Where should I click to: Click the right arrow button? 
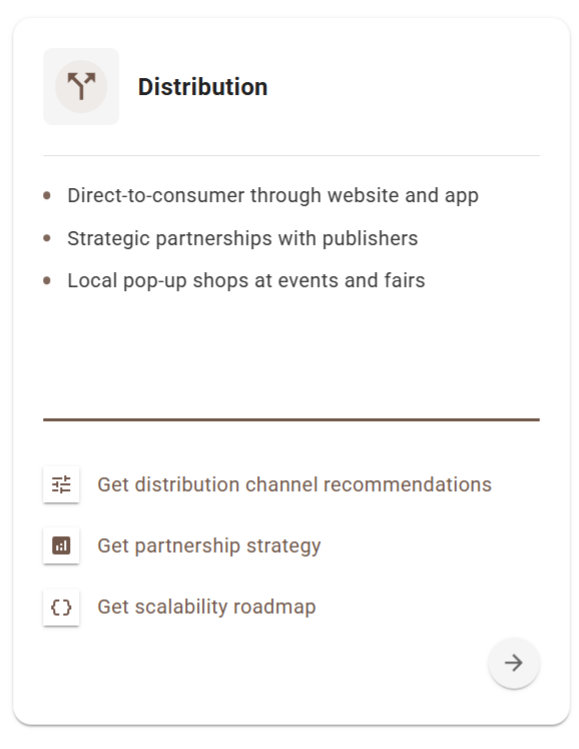click(514, 663)
